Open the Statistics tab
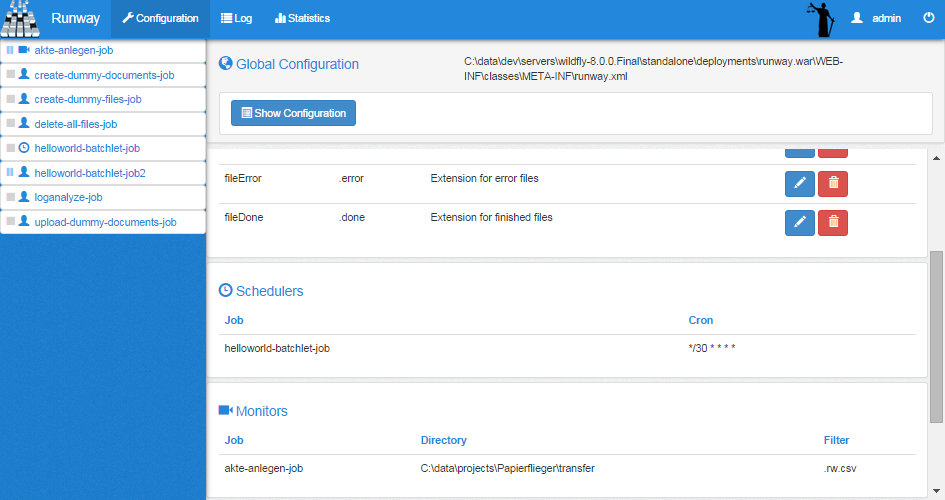The width and height of the screenshot is (945, 500). coord(303,19)
